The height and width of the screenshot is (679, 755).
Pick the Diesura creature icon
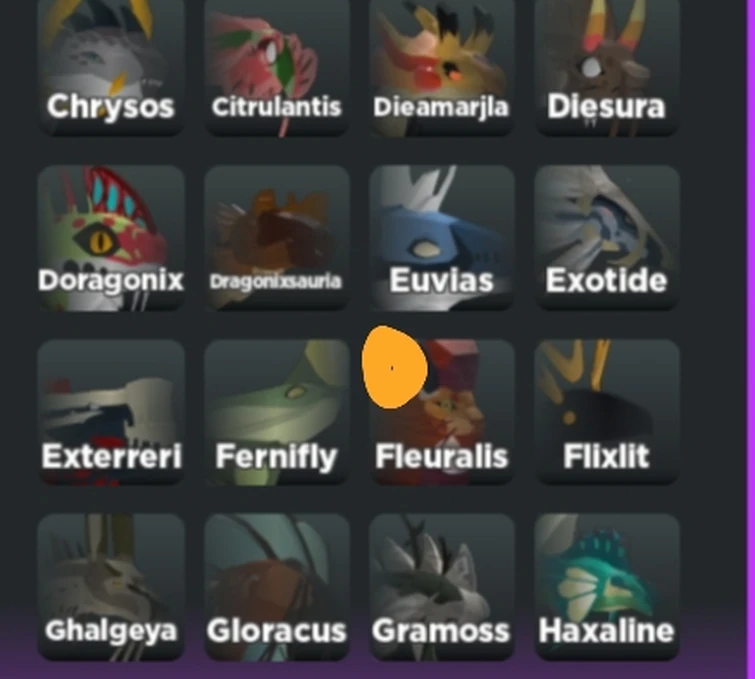point(607,67)
